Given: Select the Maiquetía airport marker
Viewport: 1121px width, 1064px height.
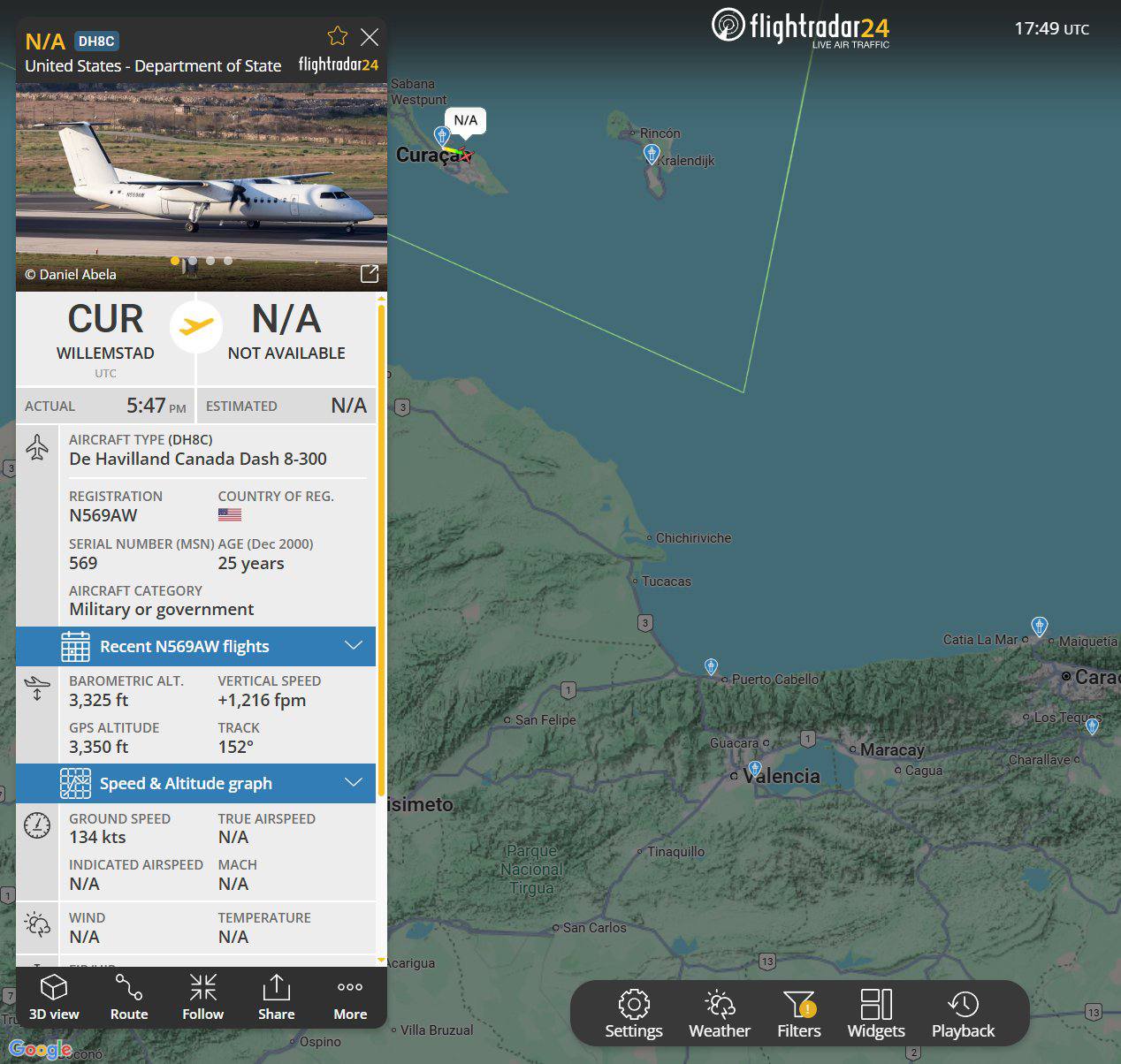Looking at the screenshot, I should [1040, 627].
